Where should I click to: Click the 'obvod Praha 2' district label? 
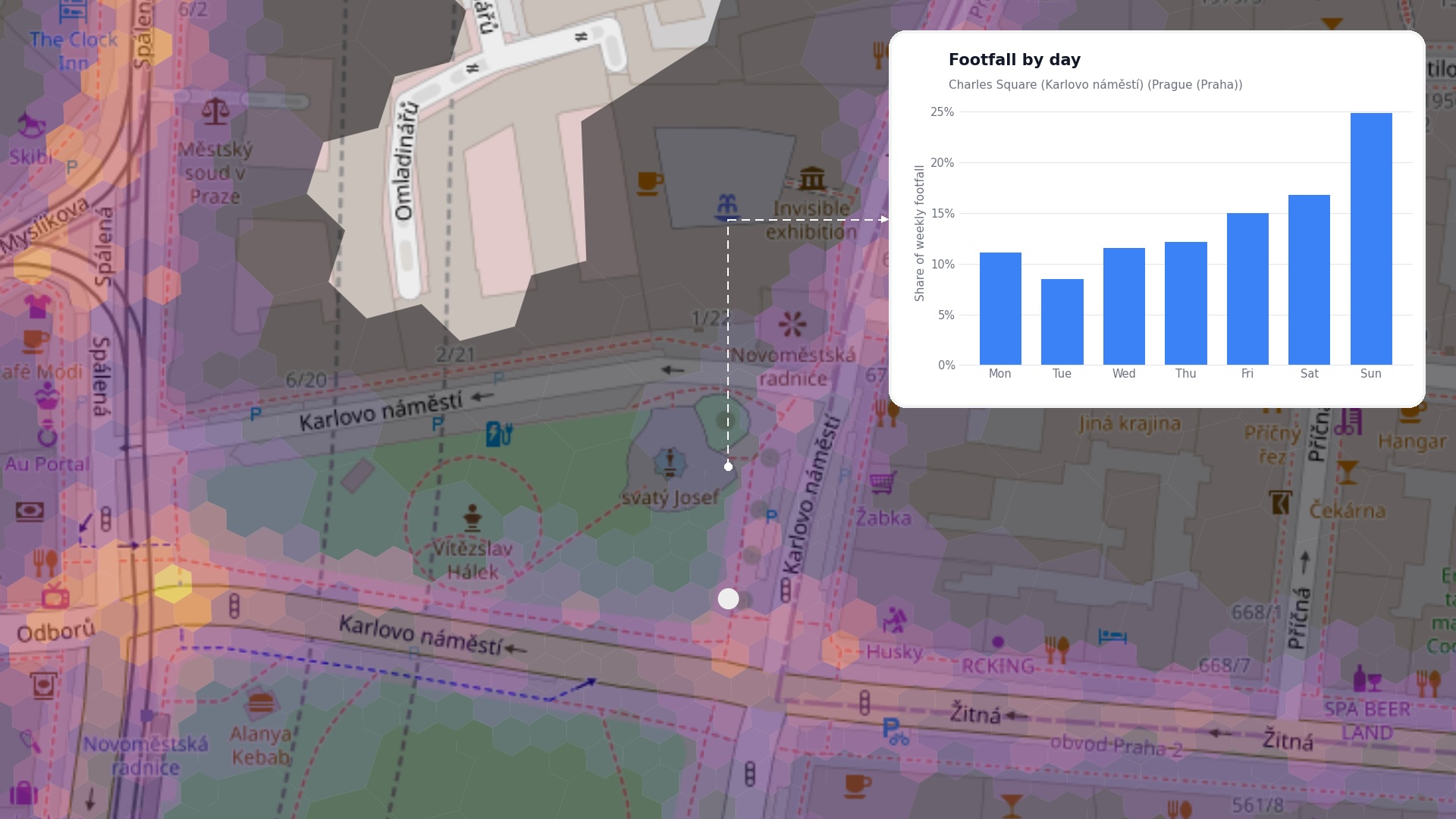(1116, 746)
